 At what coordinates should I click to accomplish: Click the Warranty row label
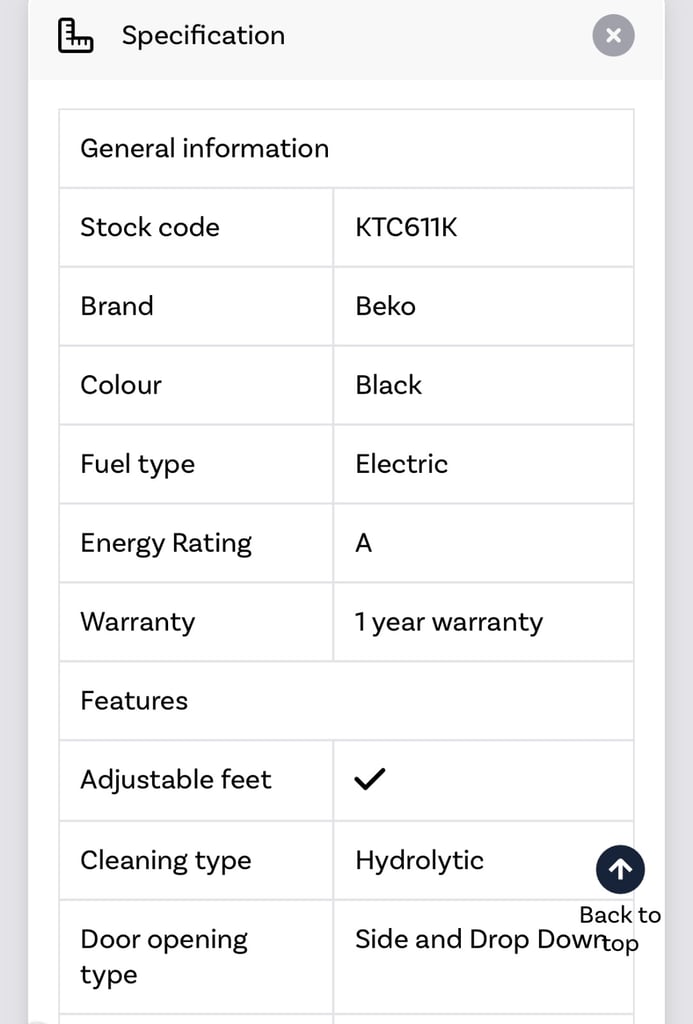[138, 622]
